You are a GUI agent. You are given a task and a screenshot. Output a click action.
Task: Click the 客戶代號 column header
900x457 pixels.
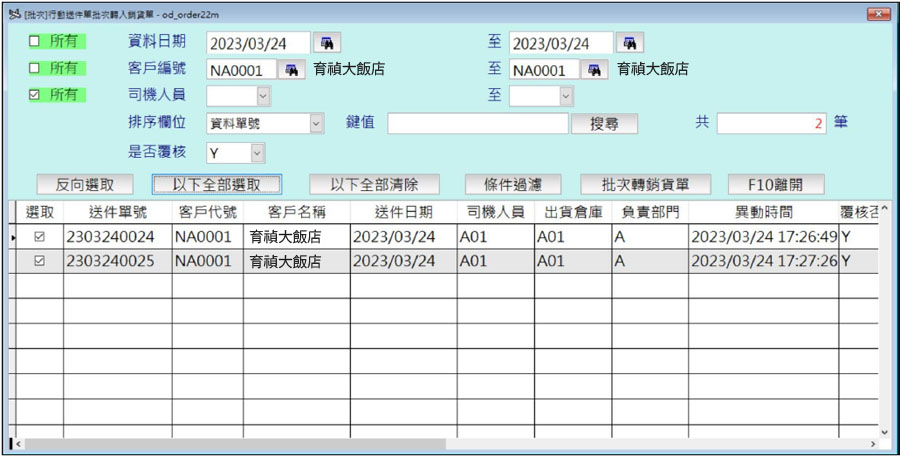(x=207, y=212)
